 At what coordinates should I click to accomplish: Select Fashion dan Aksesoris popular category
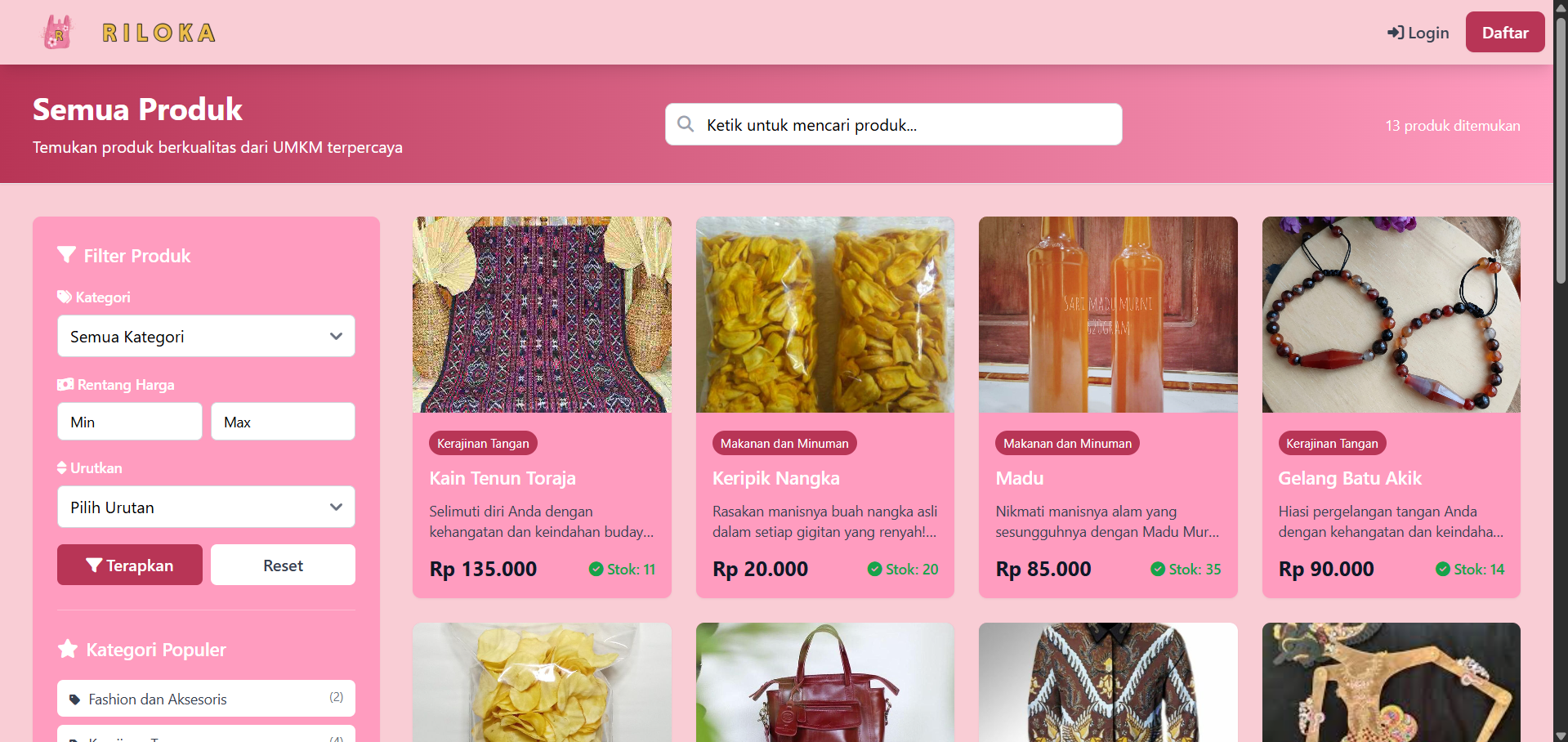pos(206,699)
